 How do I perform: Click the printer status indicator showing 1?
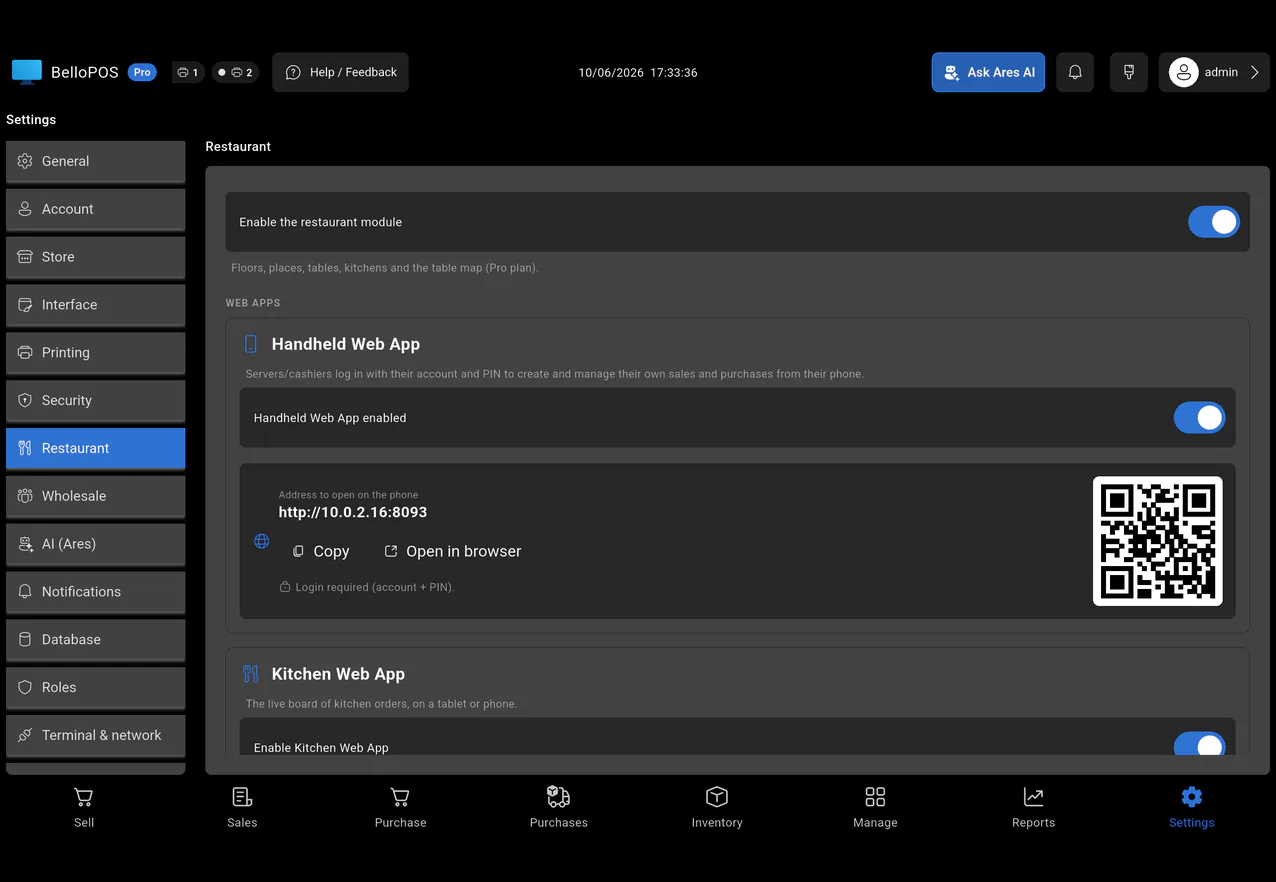click(x=188, y=72)
